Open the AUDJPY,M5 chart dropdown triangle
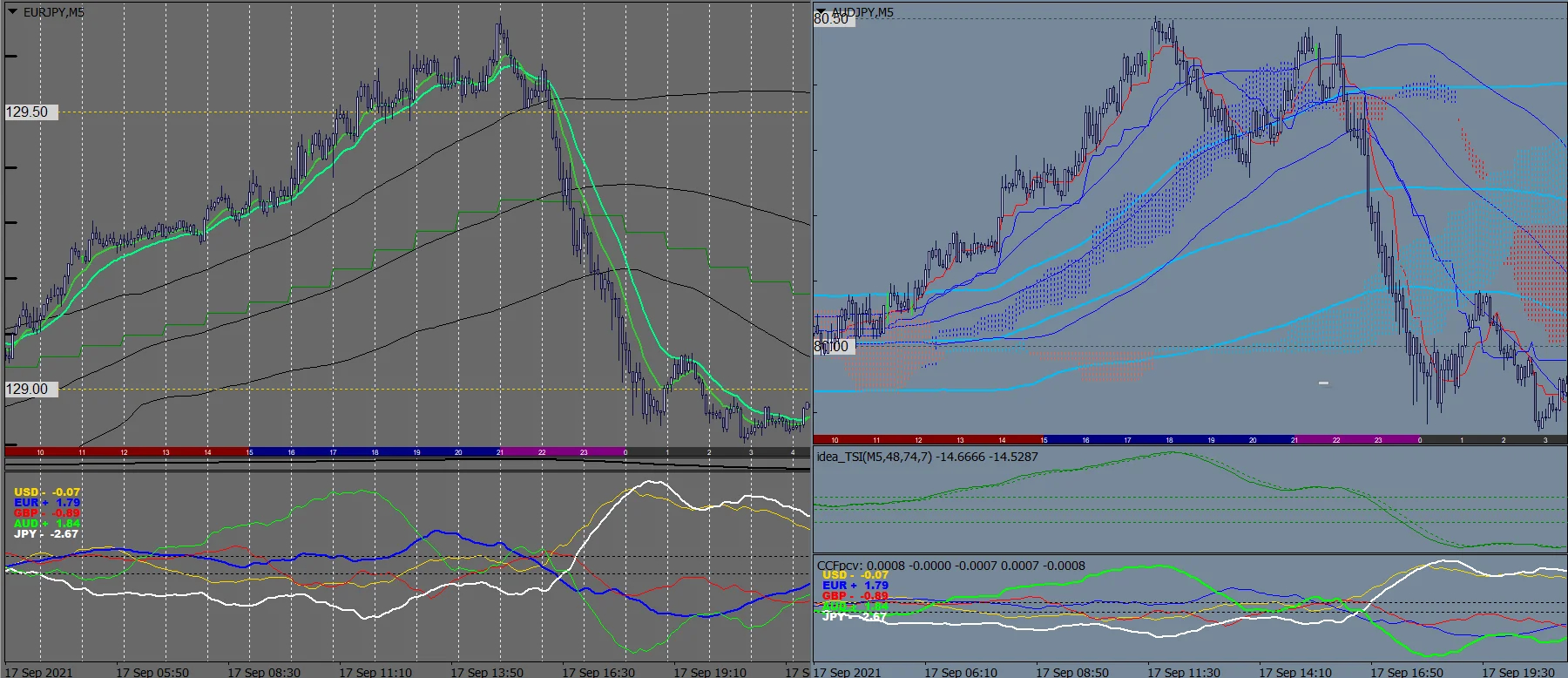This screenshot has height=678, width=1568. click(x=821, y=11)
